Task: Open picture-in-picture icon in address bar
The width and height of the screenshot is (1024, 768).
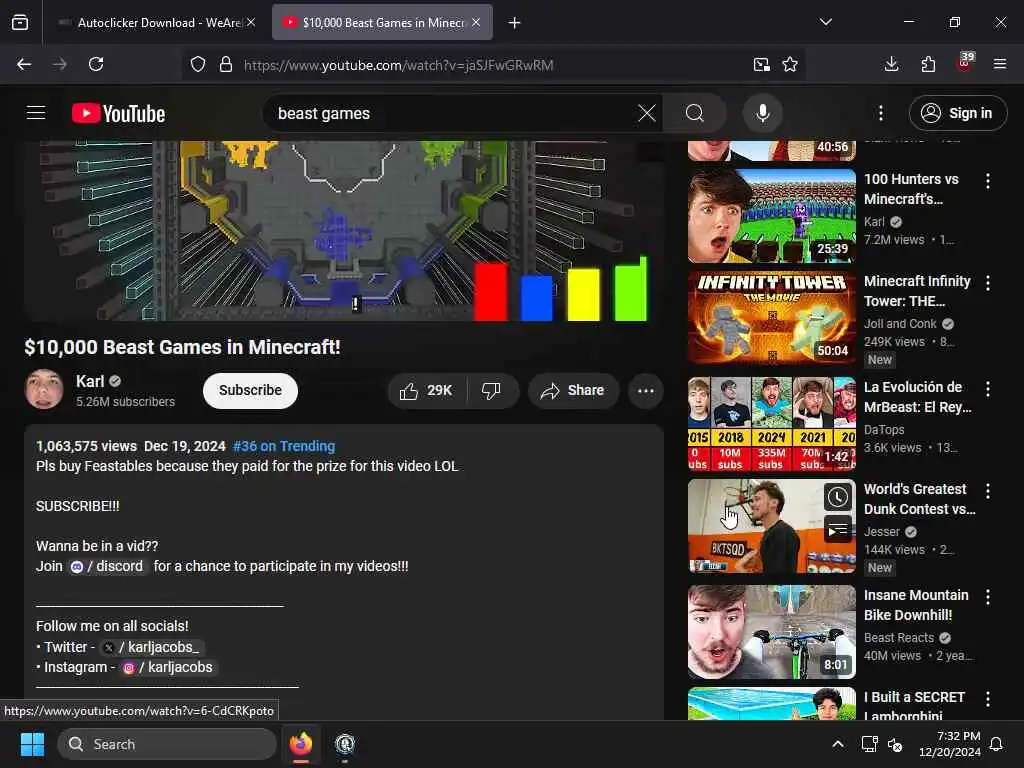Action: pos(761,65)
